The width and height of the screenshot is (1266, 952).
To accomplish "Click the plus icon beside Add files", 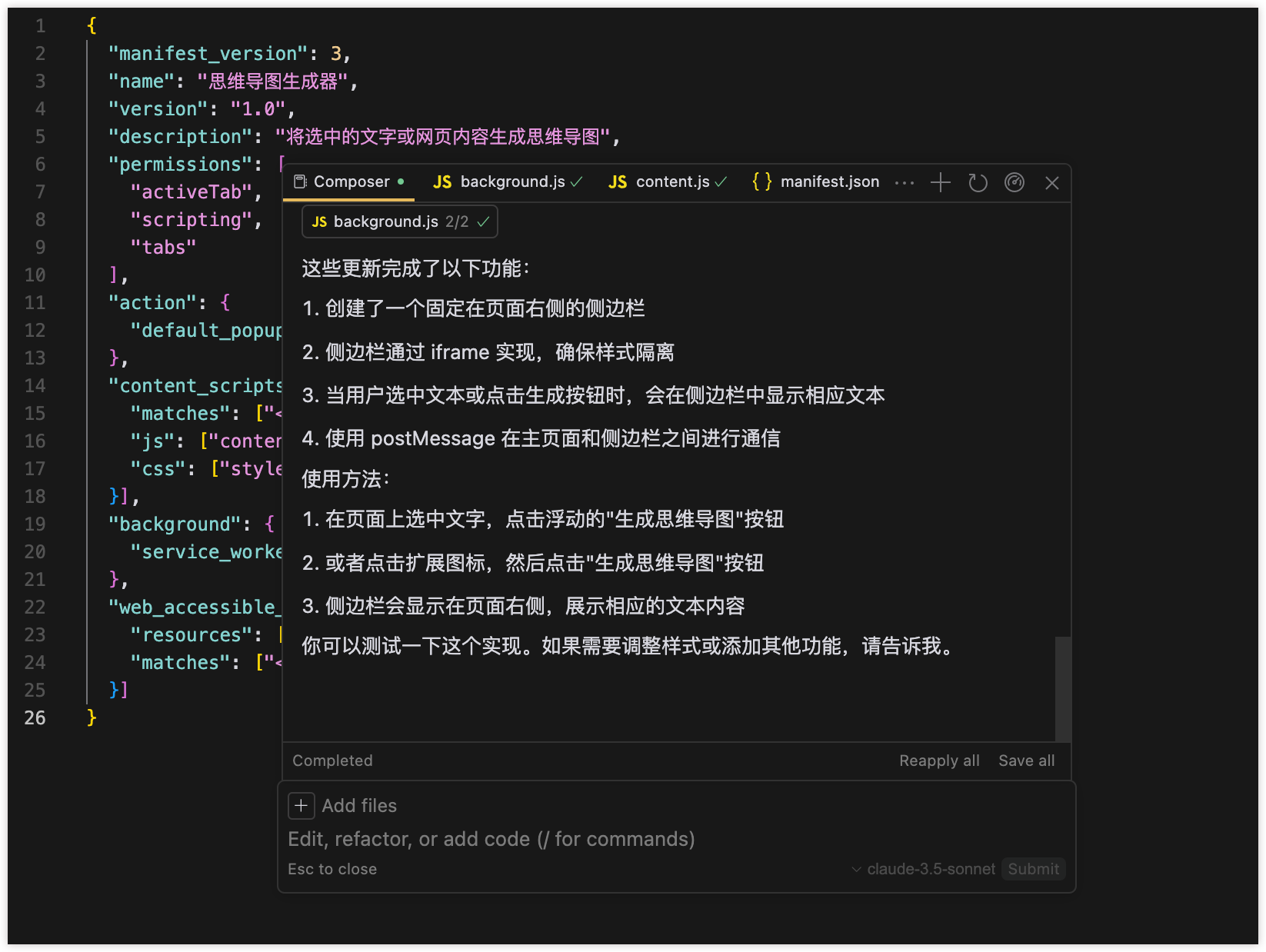I will click(x=301, y=806).
